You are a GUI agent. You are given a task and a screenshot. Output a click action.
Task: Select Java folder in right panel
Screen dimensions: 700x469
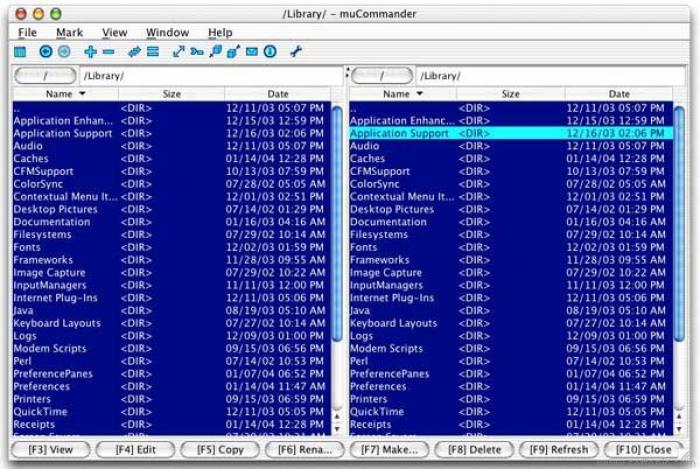click(511, 311)
